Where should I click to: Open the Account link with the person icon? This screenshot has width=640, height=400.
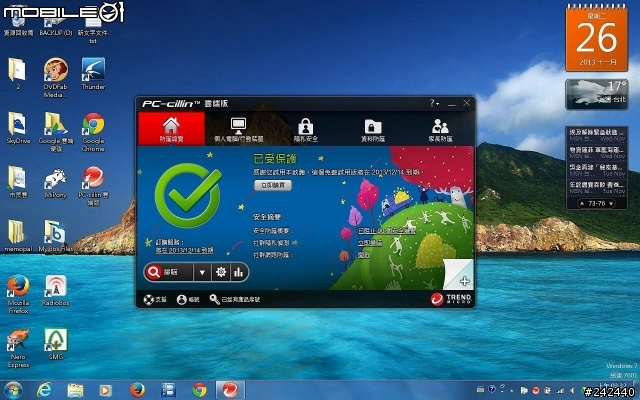188,300
